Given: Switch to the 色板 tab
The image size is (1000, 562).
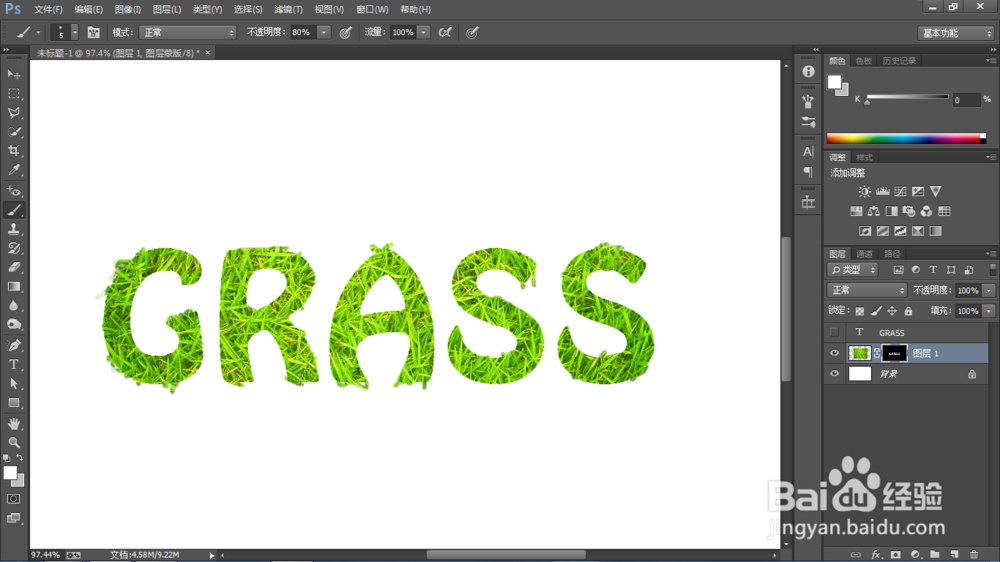Looking at the screenshot, I should click(864, 61).
